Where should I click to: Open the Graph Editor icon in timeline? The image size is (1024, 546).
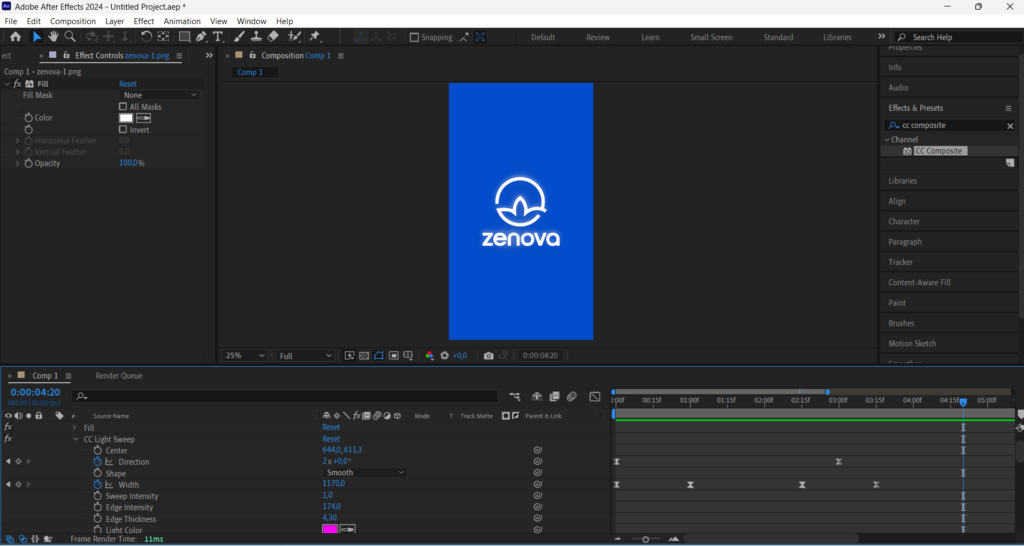(x=594, y=396)
